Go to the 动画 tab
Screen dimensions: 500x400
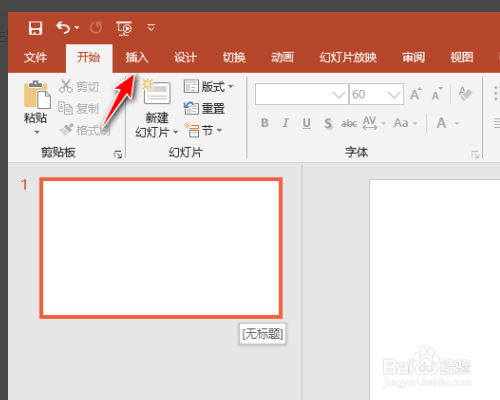[x=282, y=57]
